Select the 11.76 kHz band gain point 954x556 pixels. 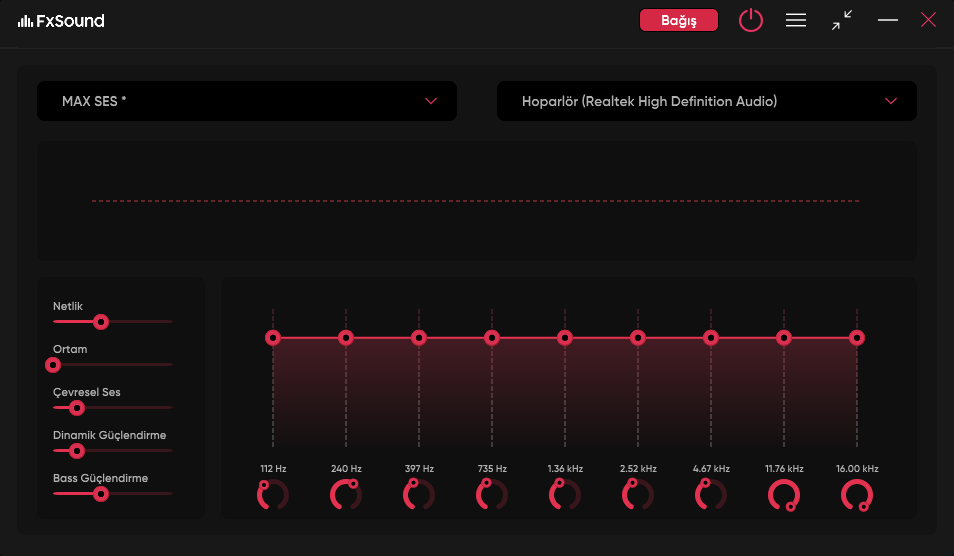click(x=784, y=338)
